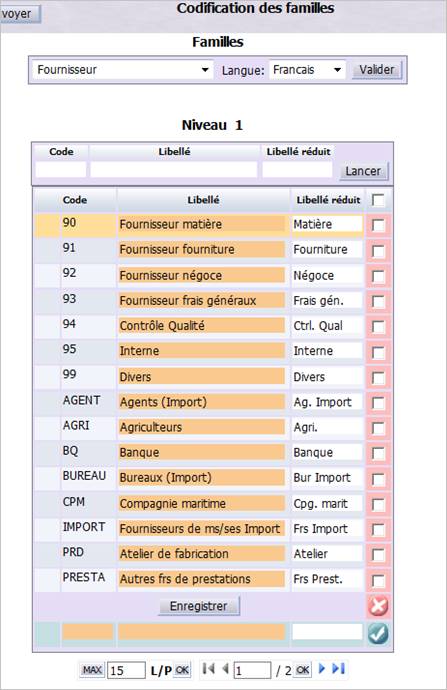Viewport: 447px width, 690px height.
Task: Click the Code search filter field
Action: tap(61, 169)
